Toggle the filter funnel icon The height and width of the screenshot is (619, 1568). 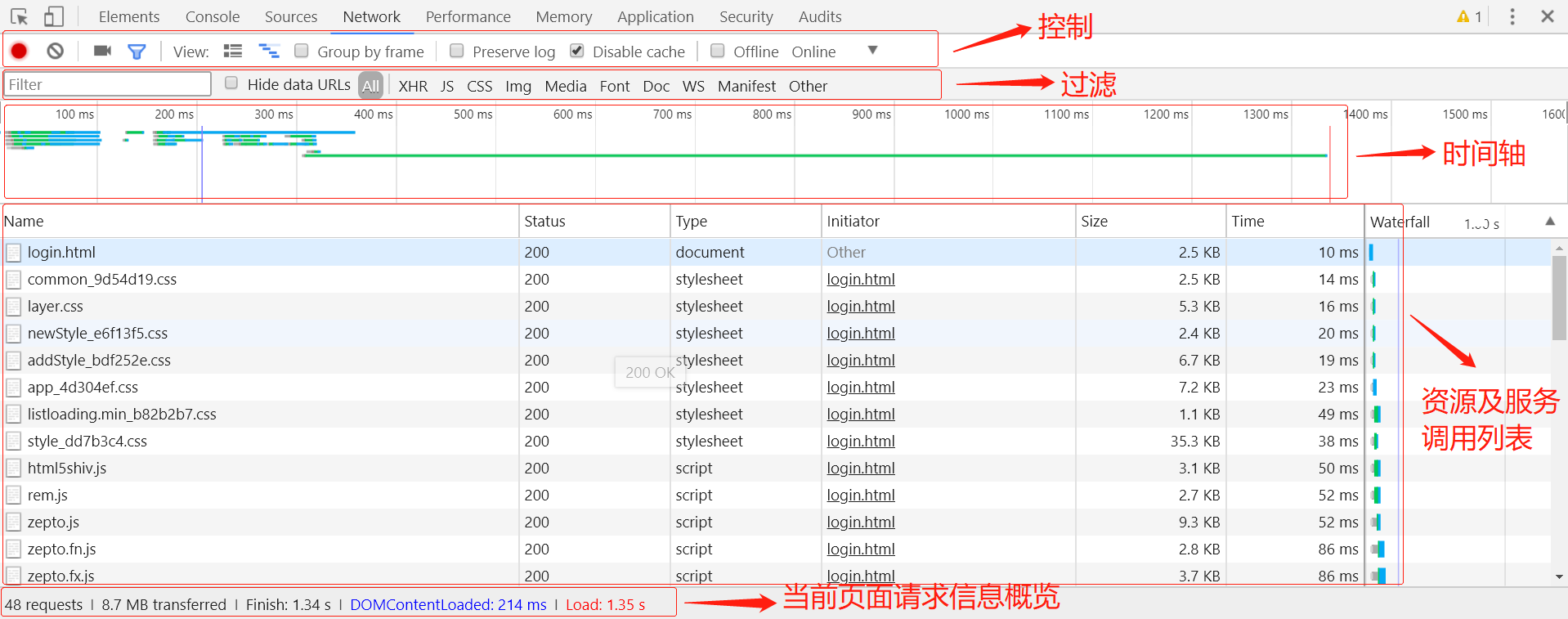[137, 52]
